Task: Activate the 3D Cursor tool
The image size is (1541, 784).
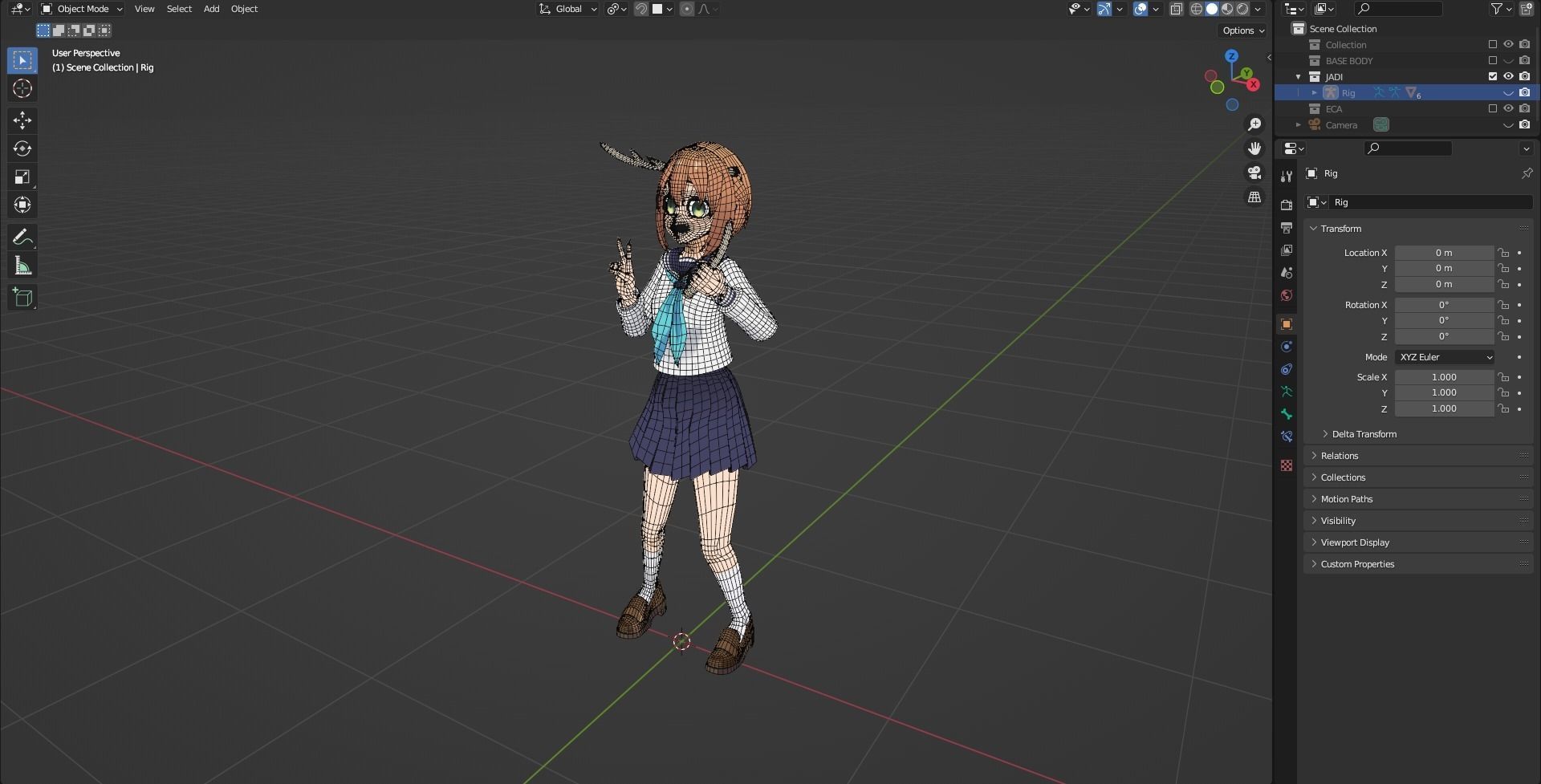Action: (22, 88)
